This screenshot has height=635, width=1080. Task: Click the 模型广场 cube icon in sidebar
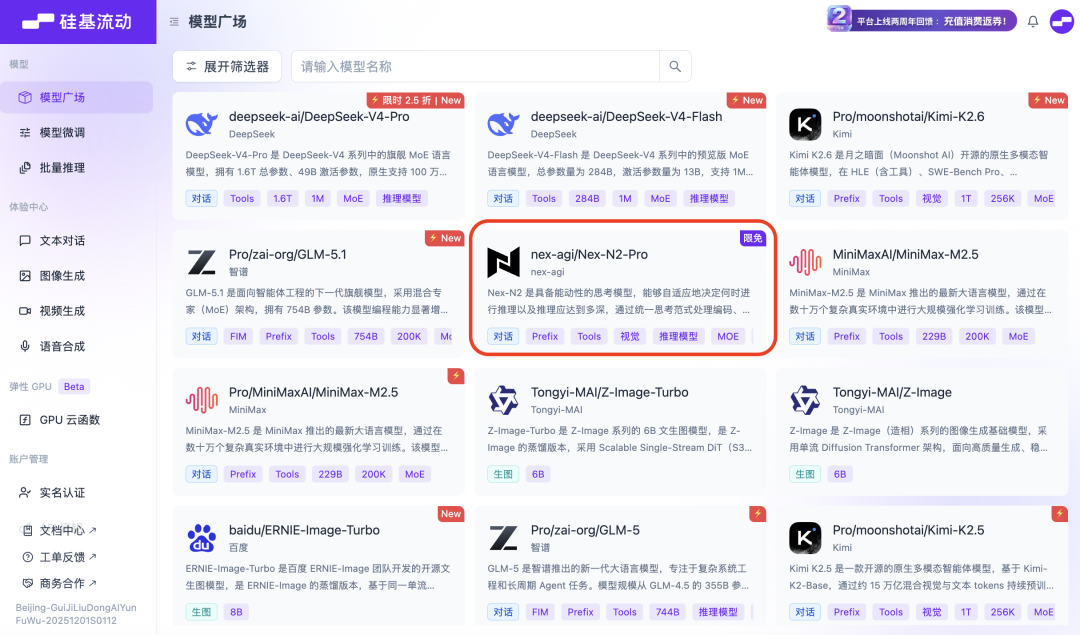(x=25, y=97)
